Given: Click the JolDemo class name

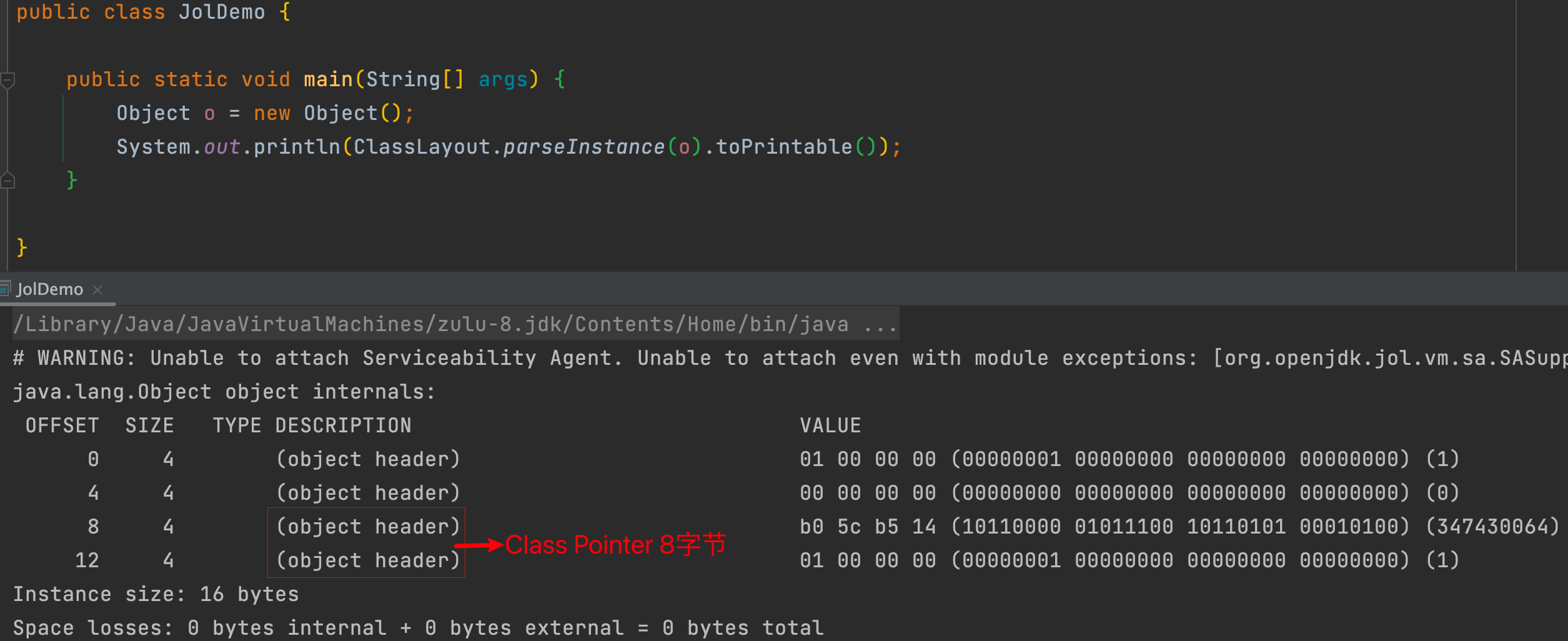Looking at the screenshot, I should 222,12.
